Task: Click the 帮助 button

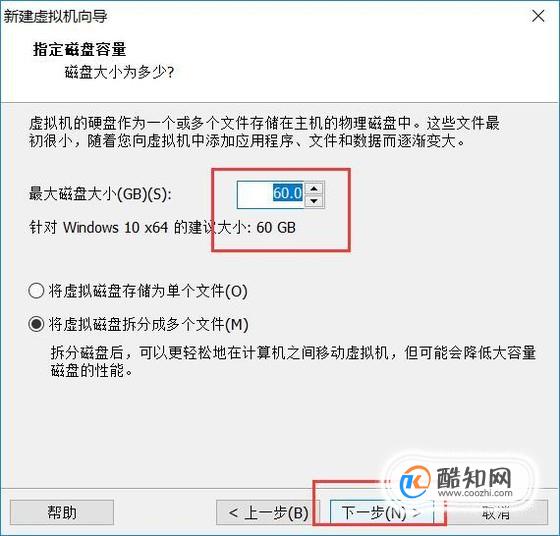Action: (62, 512)
